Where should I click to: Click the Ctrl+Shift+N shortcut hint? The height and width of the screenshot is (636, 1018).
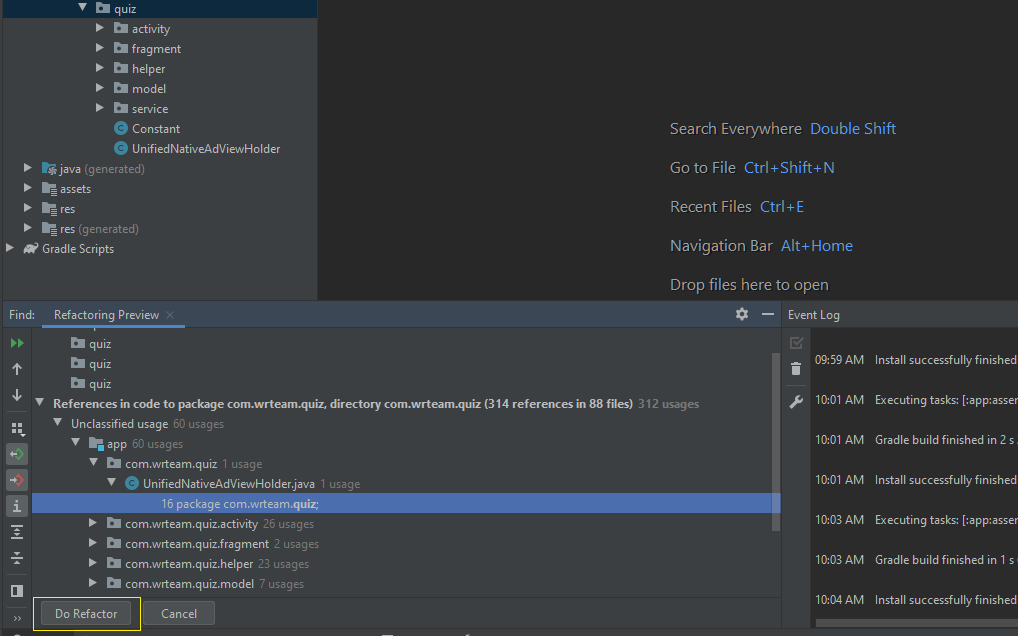point(789,167)
